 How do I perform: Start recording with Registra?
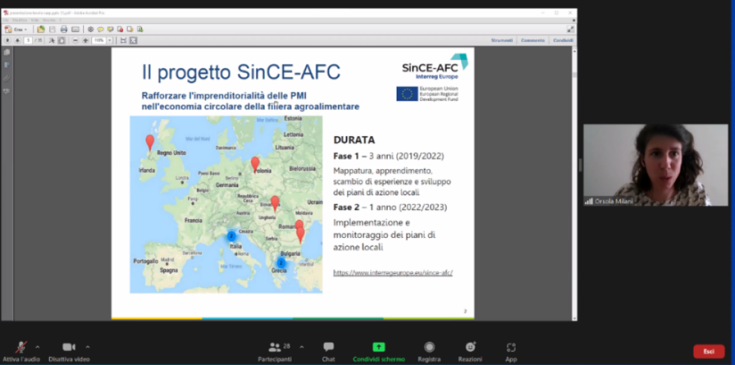(x=429, y=352)
